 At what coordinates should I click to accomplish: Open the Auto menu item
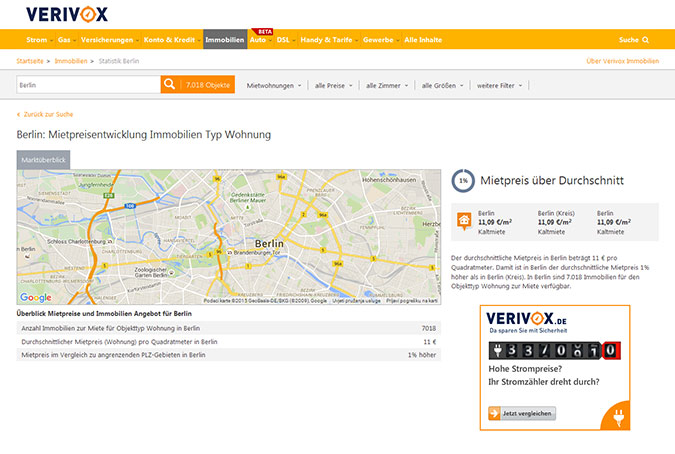tap(260, 40)
